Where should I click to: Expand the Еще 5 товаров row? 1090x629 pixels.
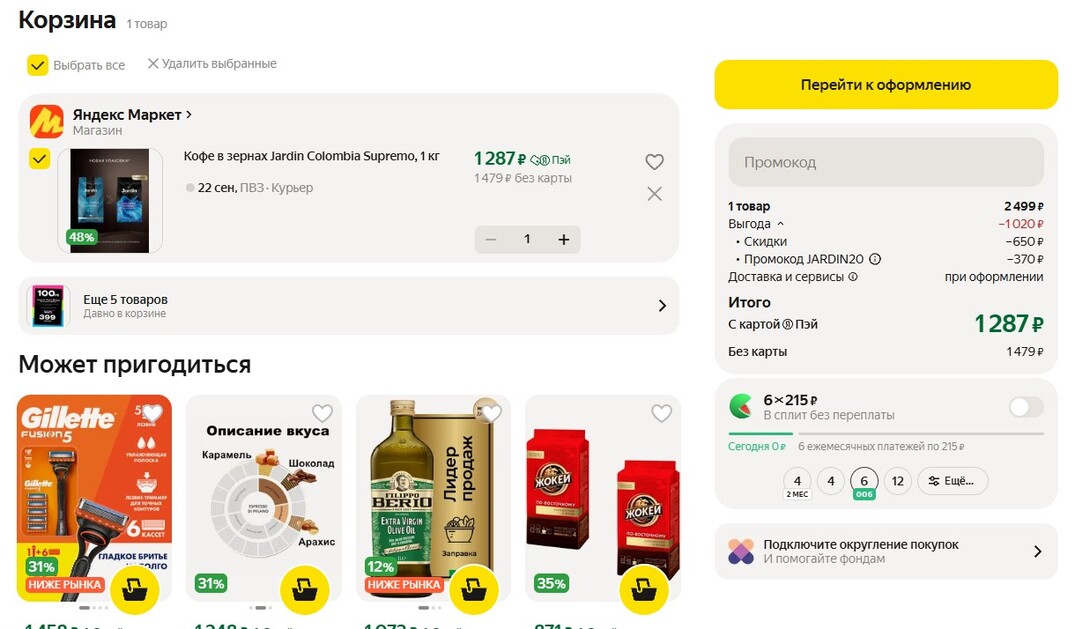click(348, 306)
